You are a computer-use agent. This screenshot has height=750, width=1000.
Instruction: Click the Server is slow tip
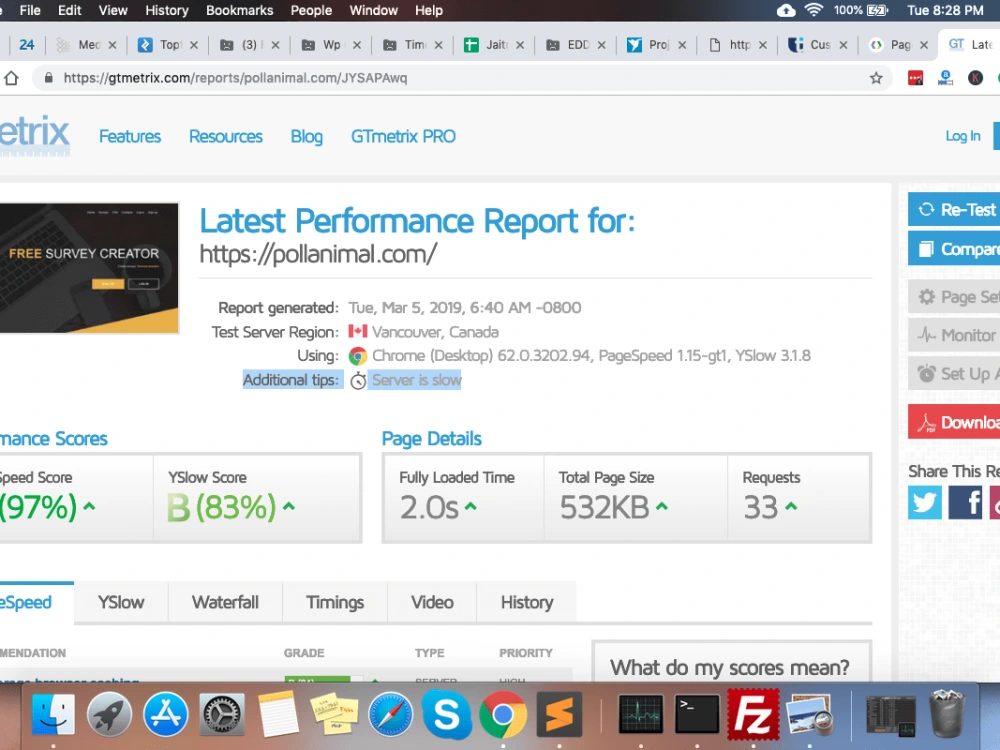[x=416, y=380]
